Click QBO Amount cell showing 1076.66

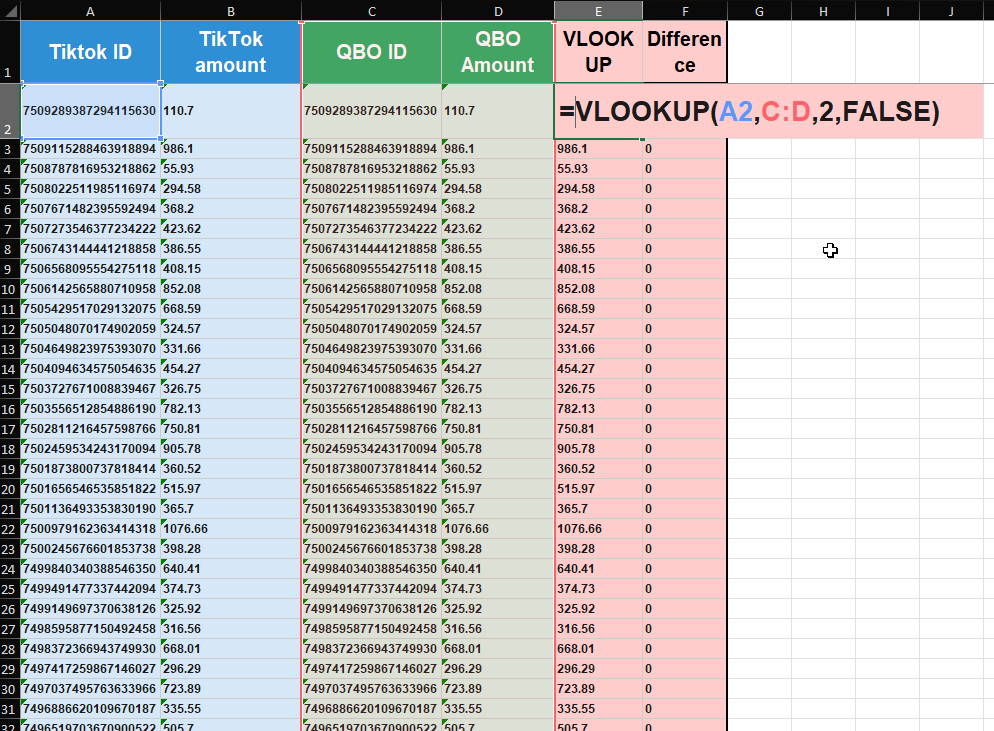(497, 528)
